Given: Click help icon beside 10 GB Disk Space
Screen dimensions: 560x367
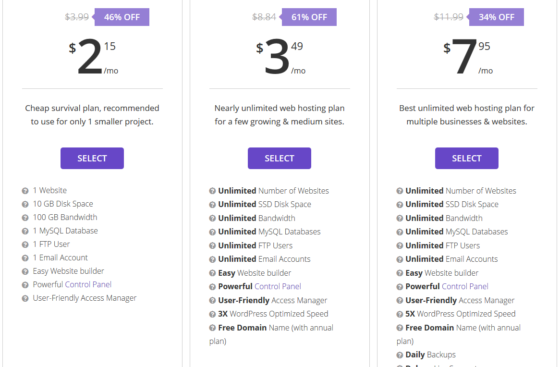Looking at the screenshot, I should 25,204.
